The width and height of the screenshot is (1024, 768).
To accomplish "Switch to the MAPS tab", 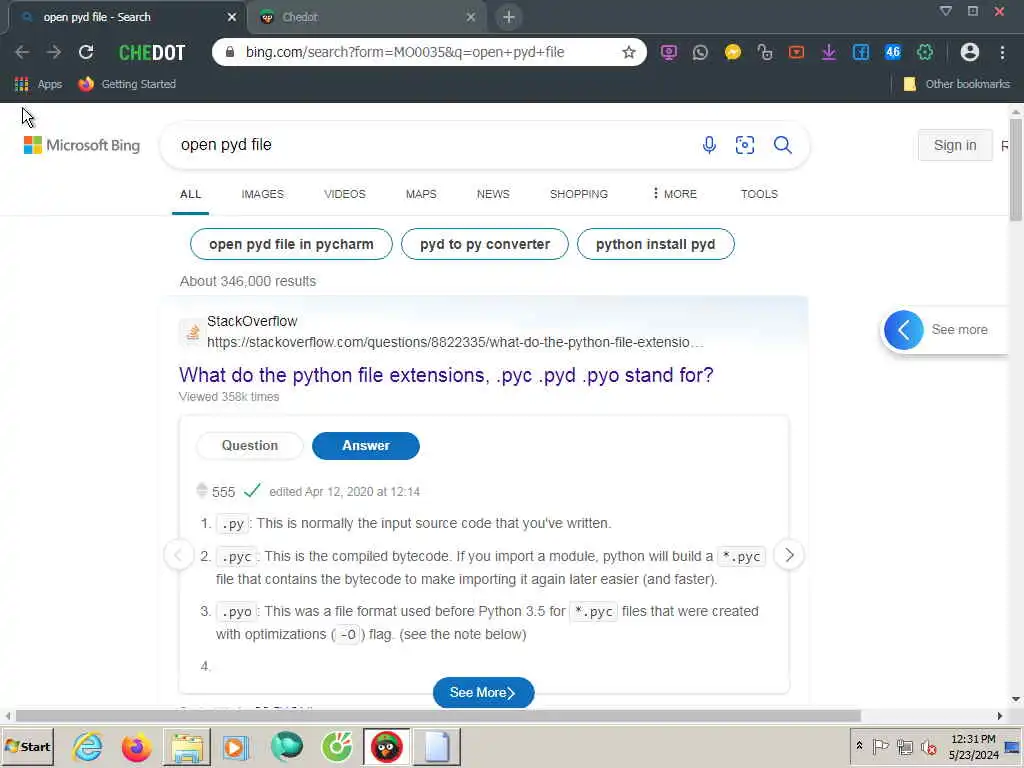I will point(421,194).
